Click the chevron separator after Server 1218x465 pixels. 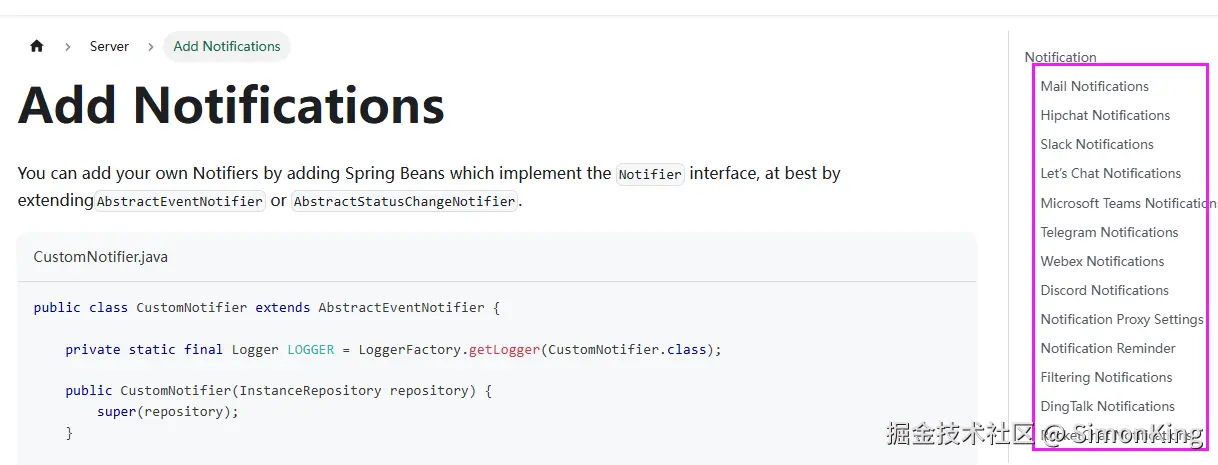click(x=151, y=47)
